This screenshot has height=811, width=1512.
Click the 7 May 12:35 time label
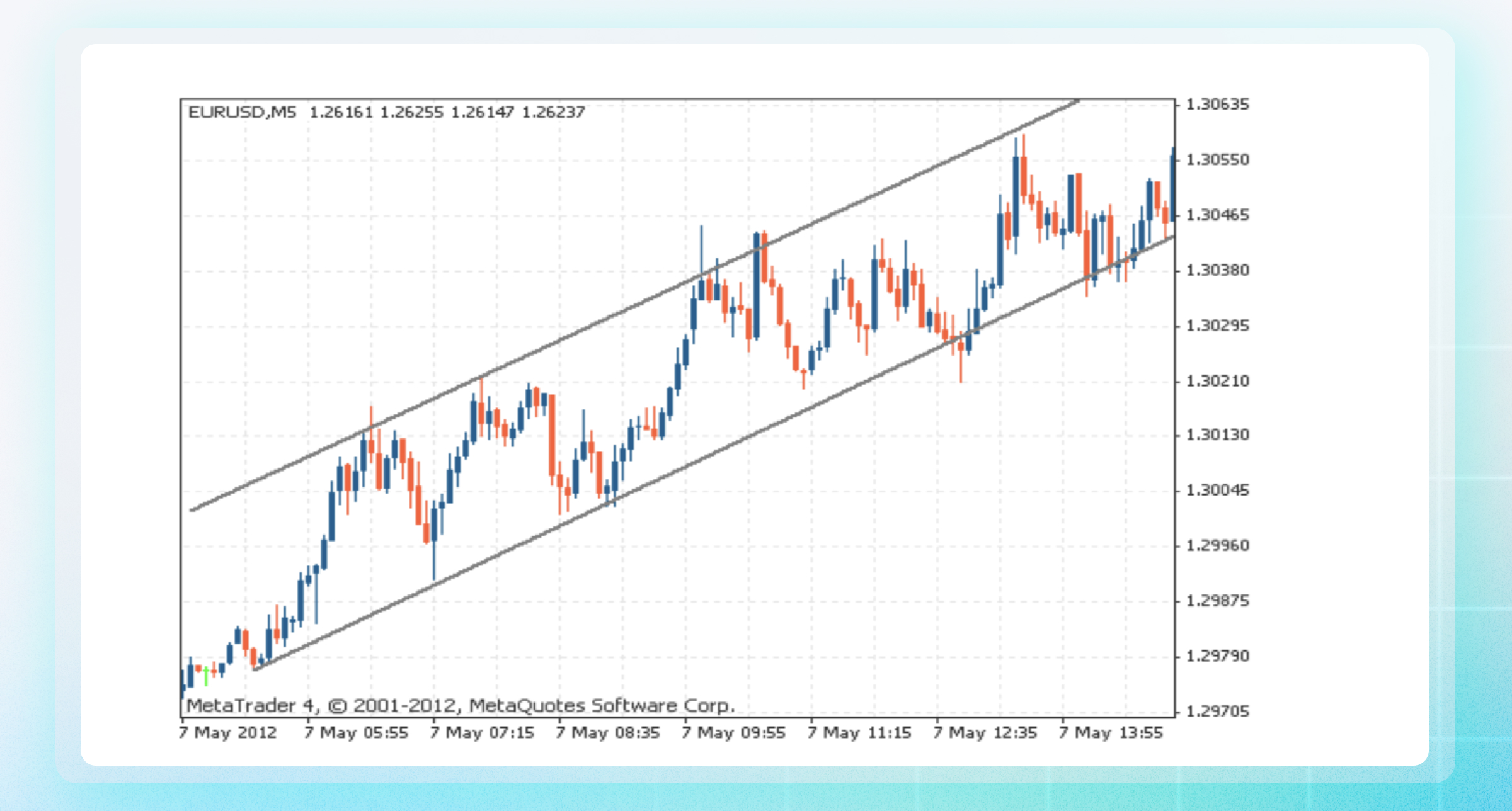tap(985, 733)
